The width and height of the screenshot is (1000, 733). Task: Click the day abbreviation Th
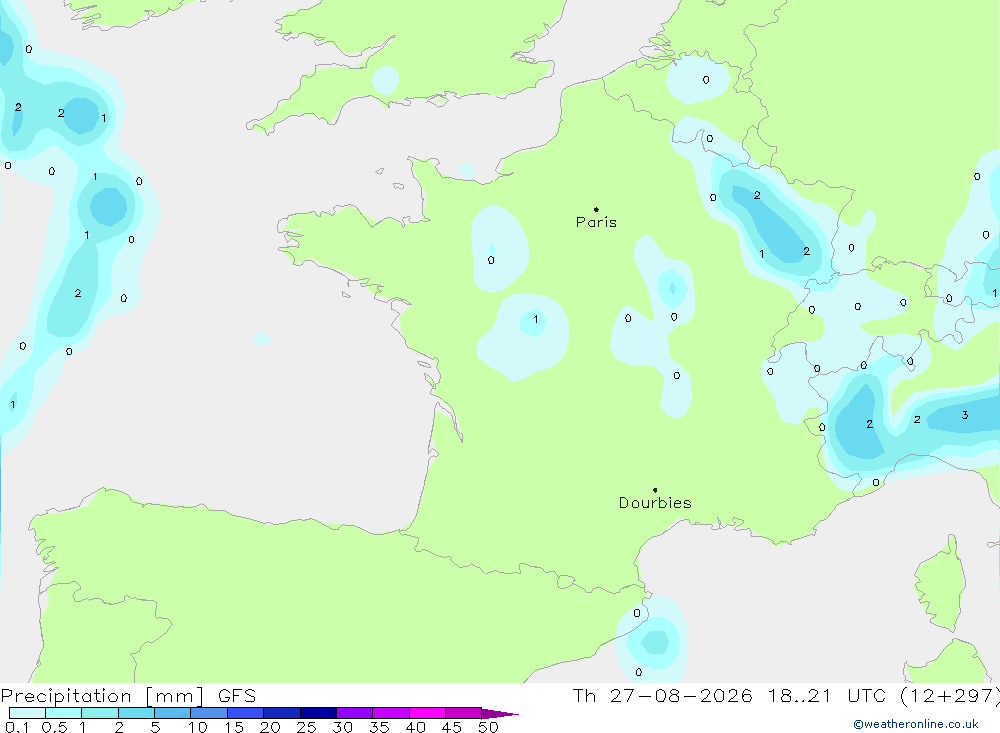tap(584, 696)
